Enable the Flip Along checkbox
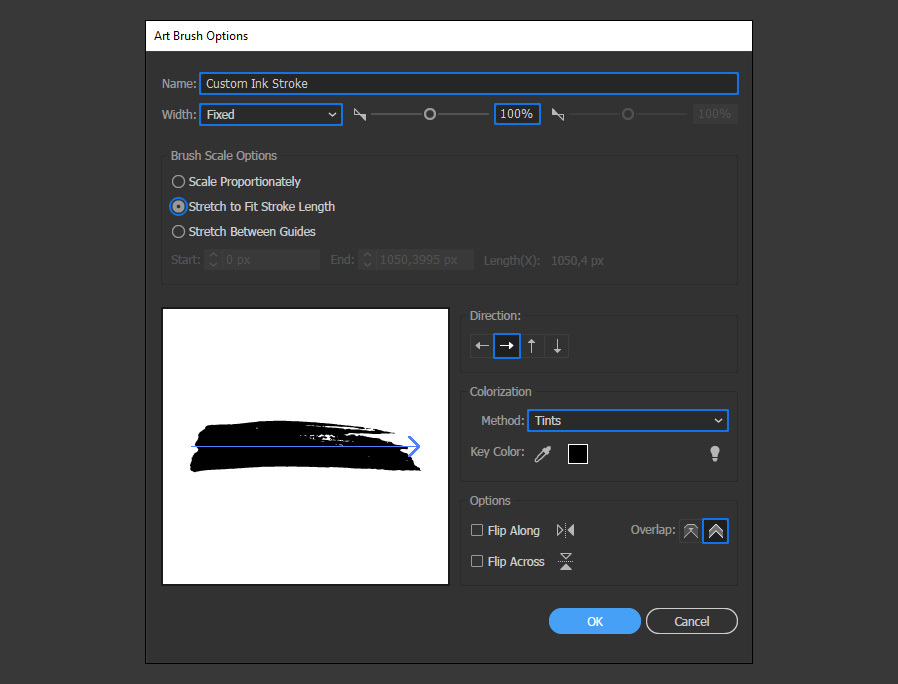 coord(477,531)
